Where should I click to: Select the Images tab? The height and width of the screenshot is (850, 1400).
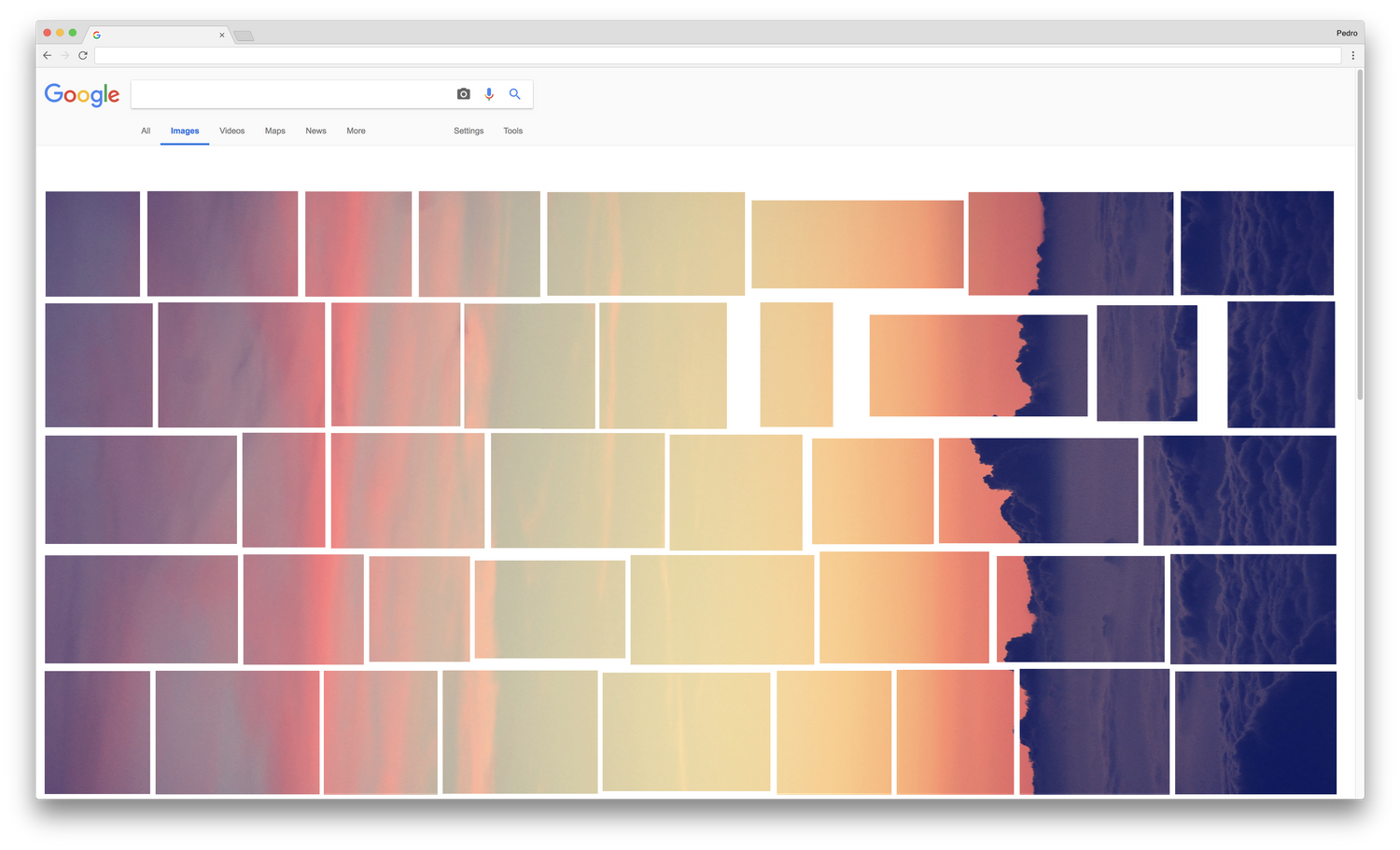[185, 131]
